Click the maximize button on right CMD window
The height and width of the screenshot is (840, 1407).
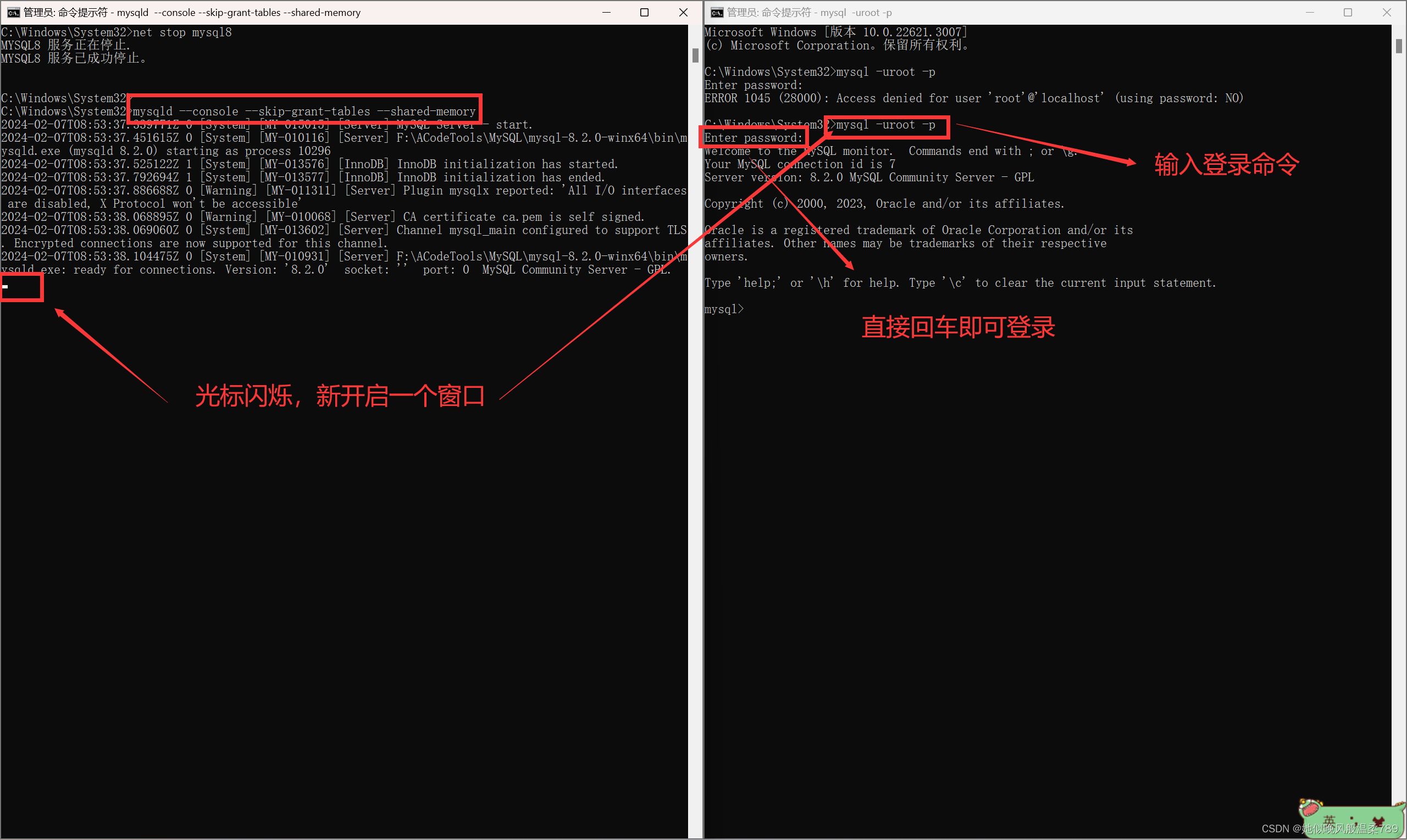[1350, 12]
